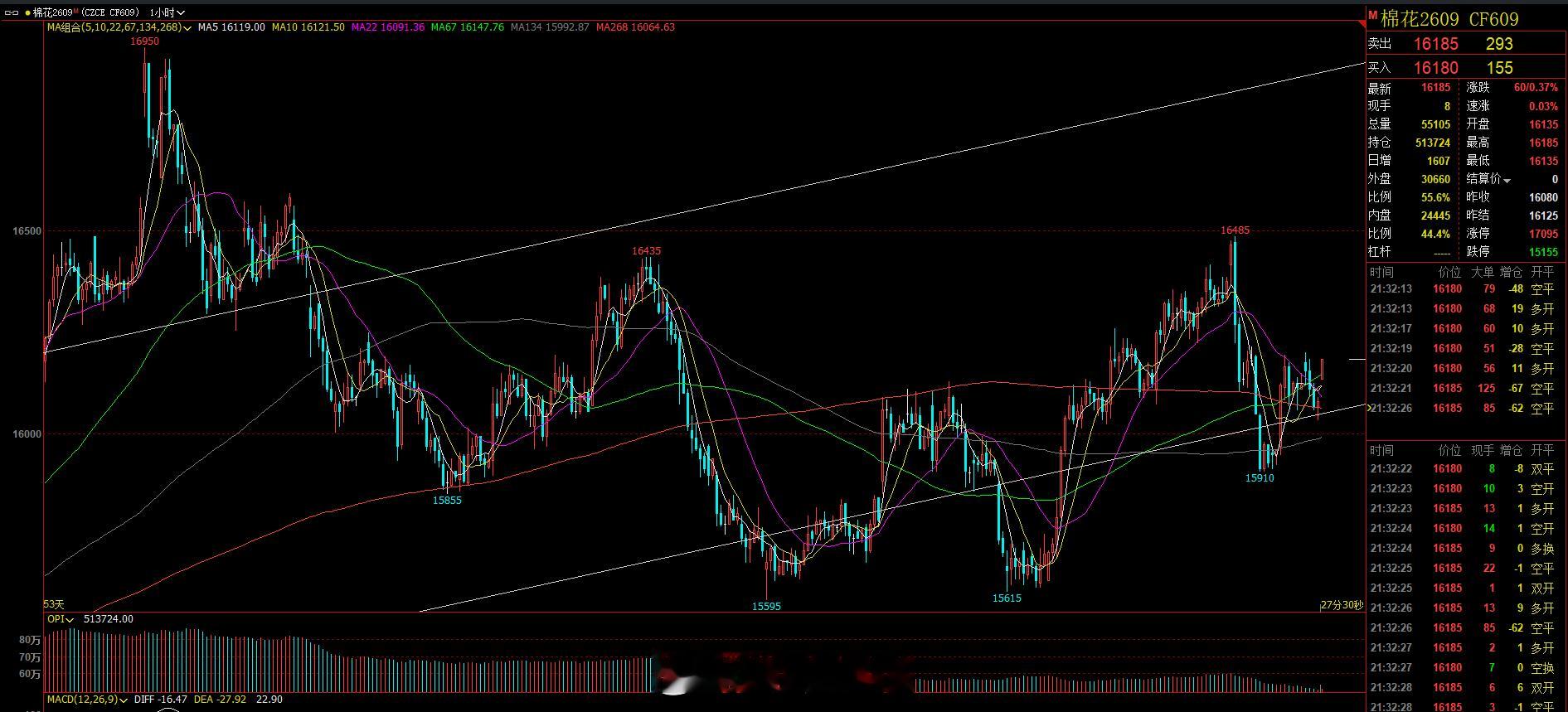Viewport: 1568px width, 712px height.
Task: Click the 外盘 value 30660
Action: pyautogui.click(x=1435, y=179)
